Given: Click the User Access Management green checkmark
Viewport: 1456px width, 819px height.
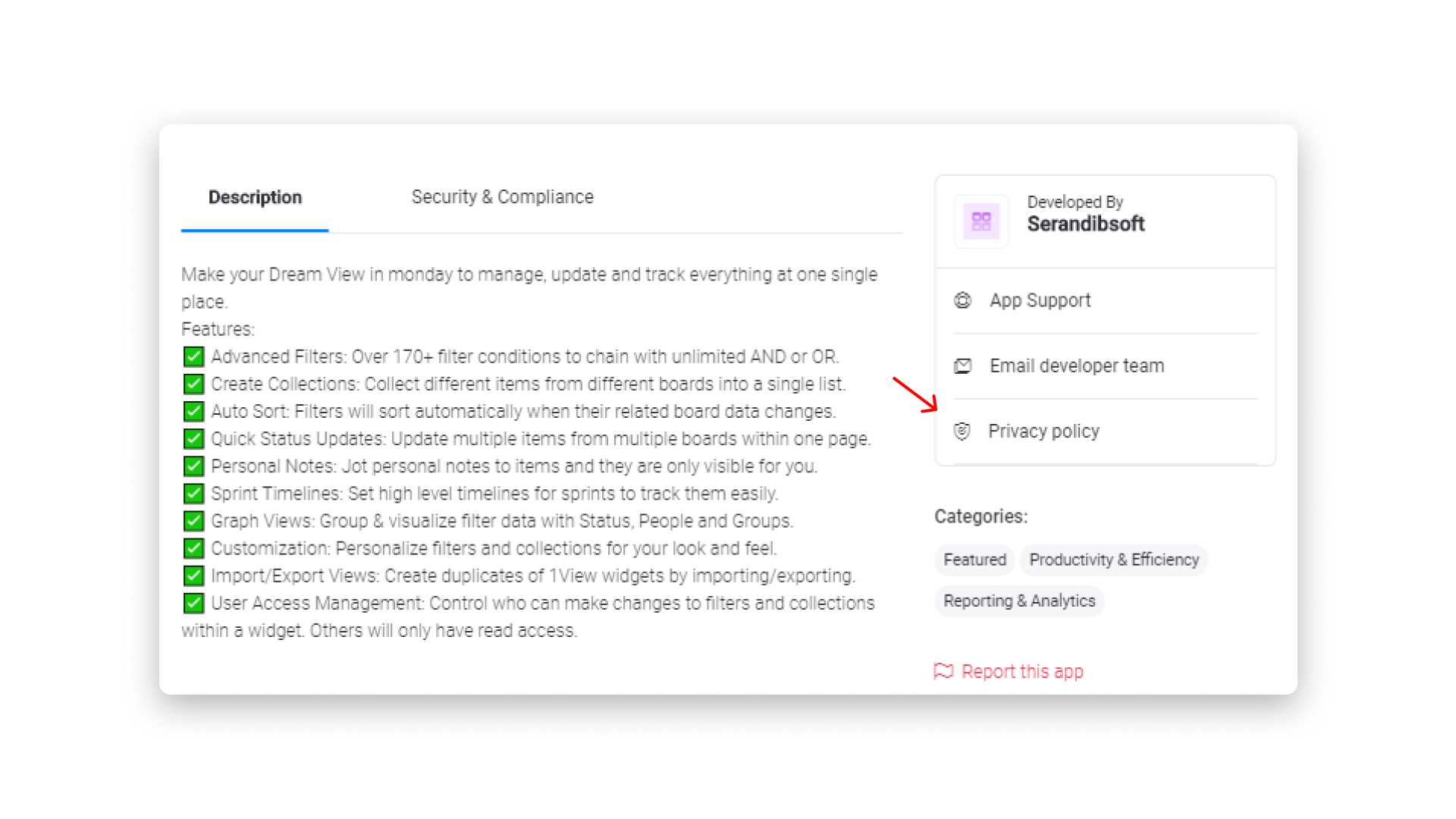Looking at the screenshot, I should pyautogui.click(x=193, y=603).
